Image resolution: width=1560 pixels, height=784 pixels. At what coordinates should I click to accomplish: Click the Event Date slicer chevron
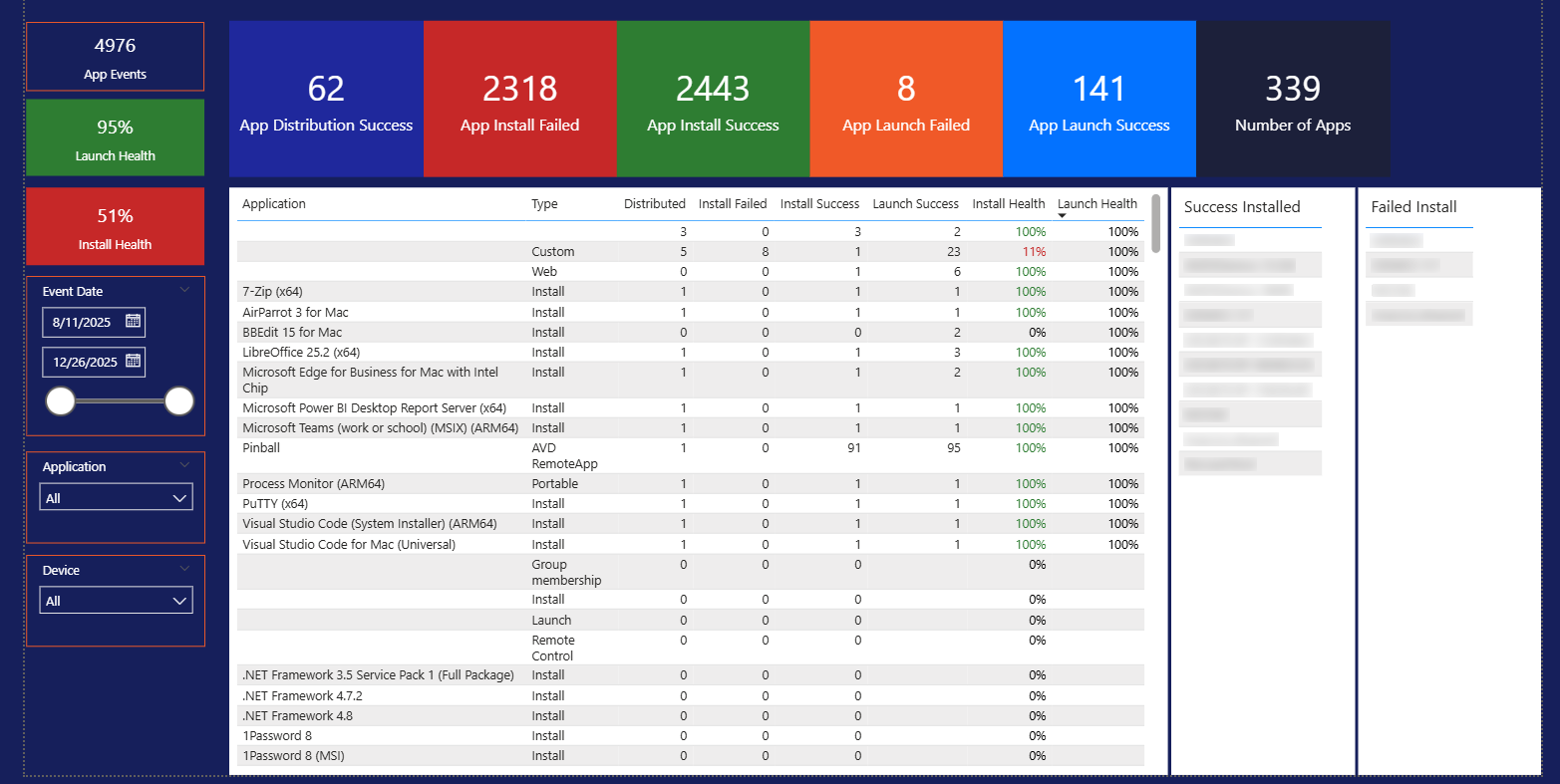point(184,291)
